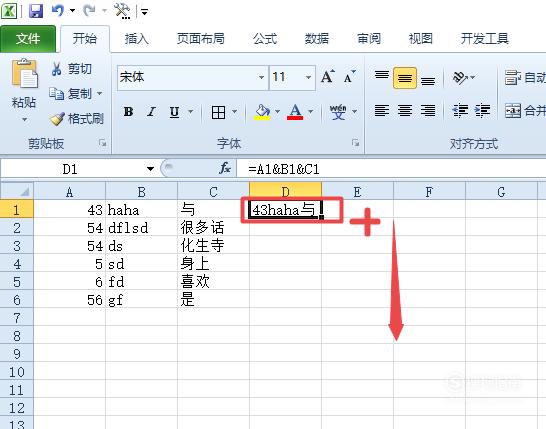Image resolution: width=546 pixels, height=429 pixels.
Task: Click the Undo arrow icon
Action: coord(58,10)
